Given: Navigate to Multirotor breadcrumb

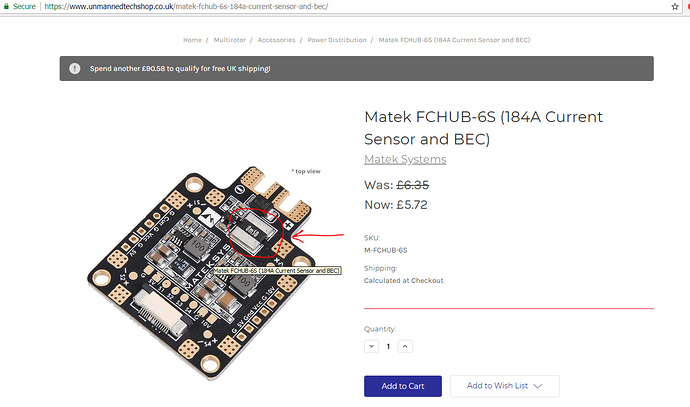Looking at the screenshot, I should pos(230,40).
